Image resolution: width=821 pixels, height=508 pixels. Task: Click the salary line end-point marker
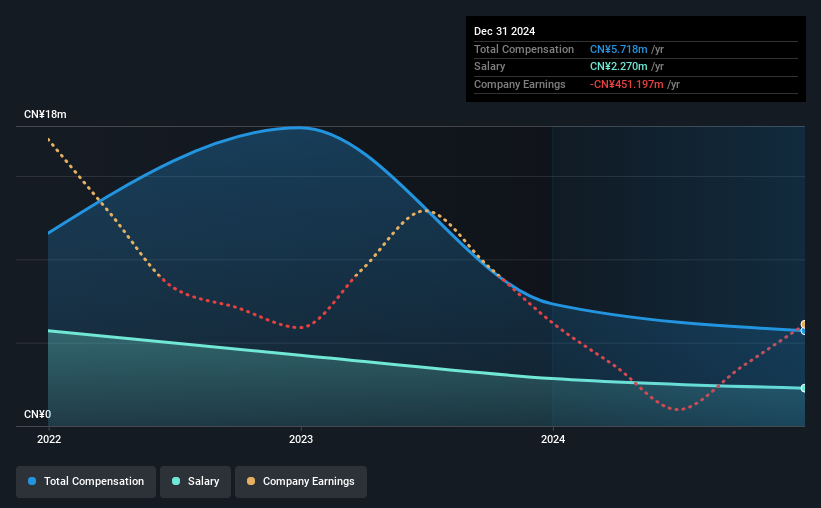[x=803, y=388]
